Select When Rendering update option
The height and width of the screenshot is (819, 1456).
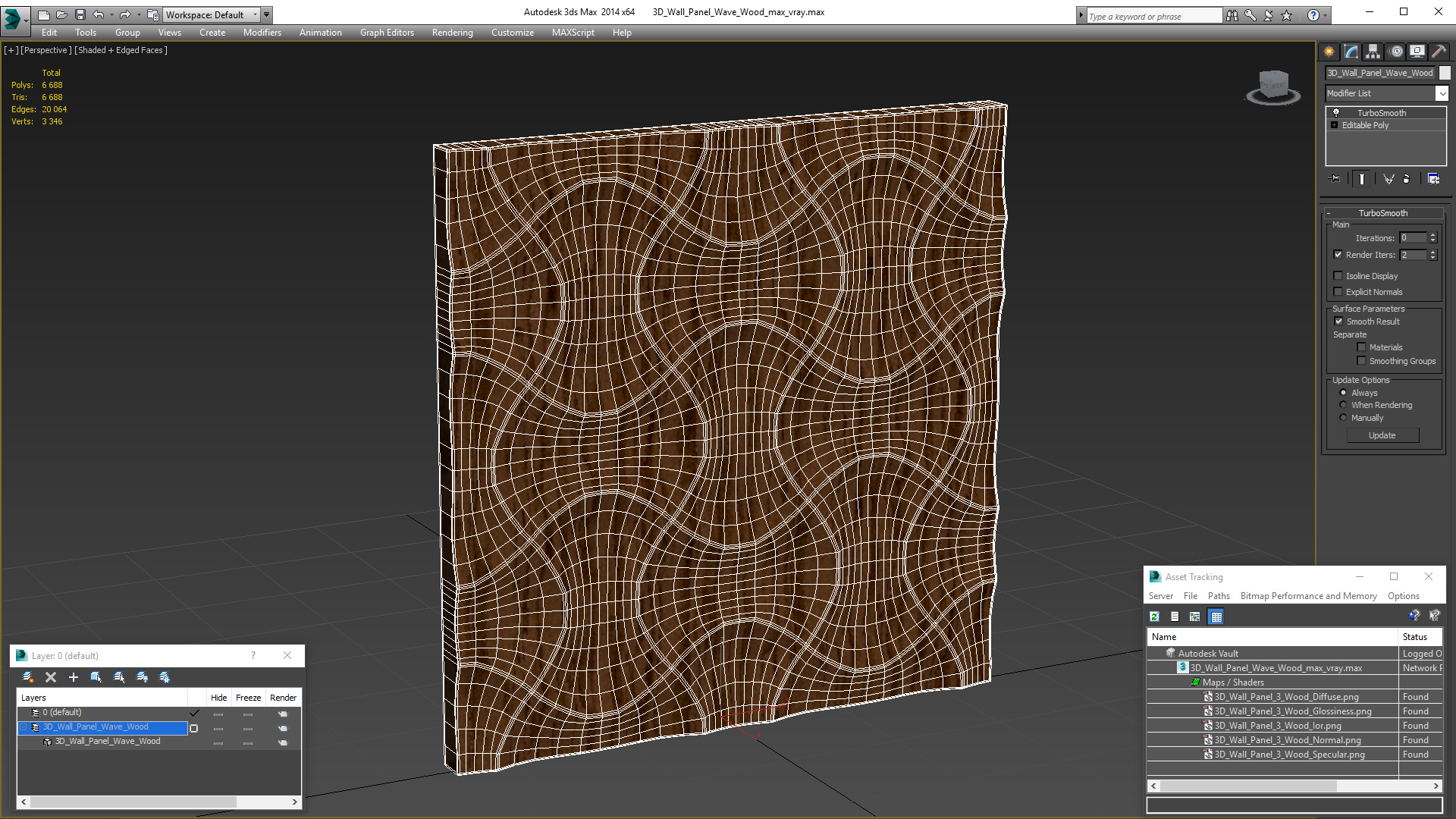pyautogui.click(x=1343, y=405)
